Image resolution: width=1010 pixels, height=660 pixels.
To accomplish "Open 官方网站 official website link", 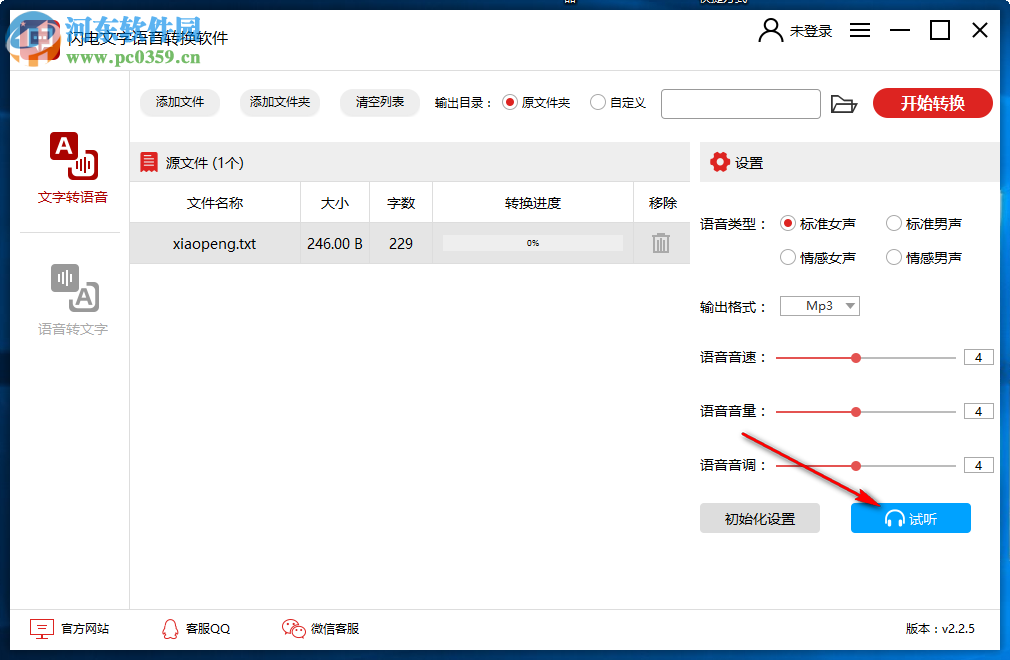I will (70, 628).
